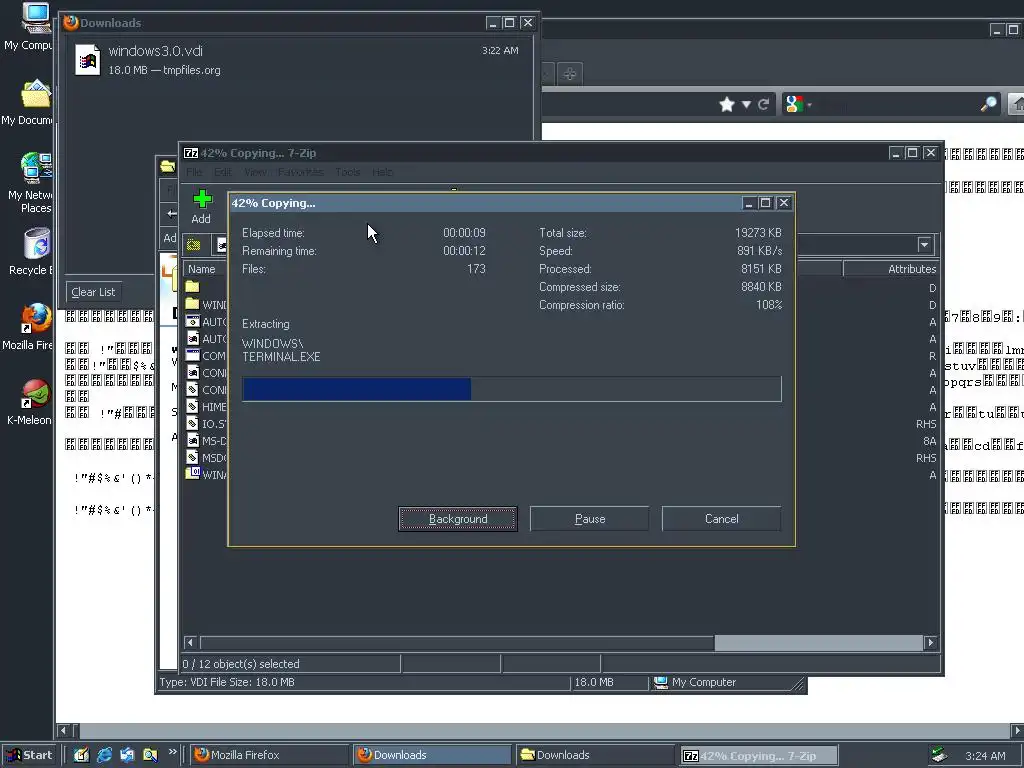Open the Favorites menu in 7-Zip
Image resolution: width=1024 pixels, height=768 pixels.
pyautogui.click(x=300, y=172)
